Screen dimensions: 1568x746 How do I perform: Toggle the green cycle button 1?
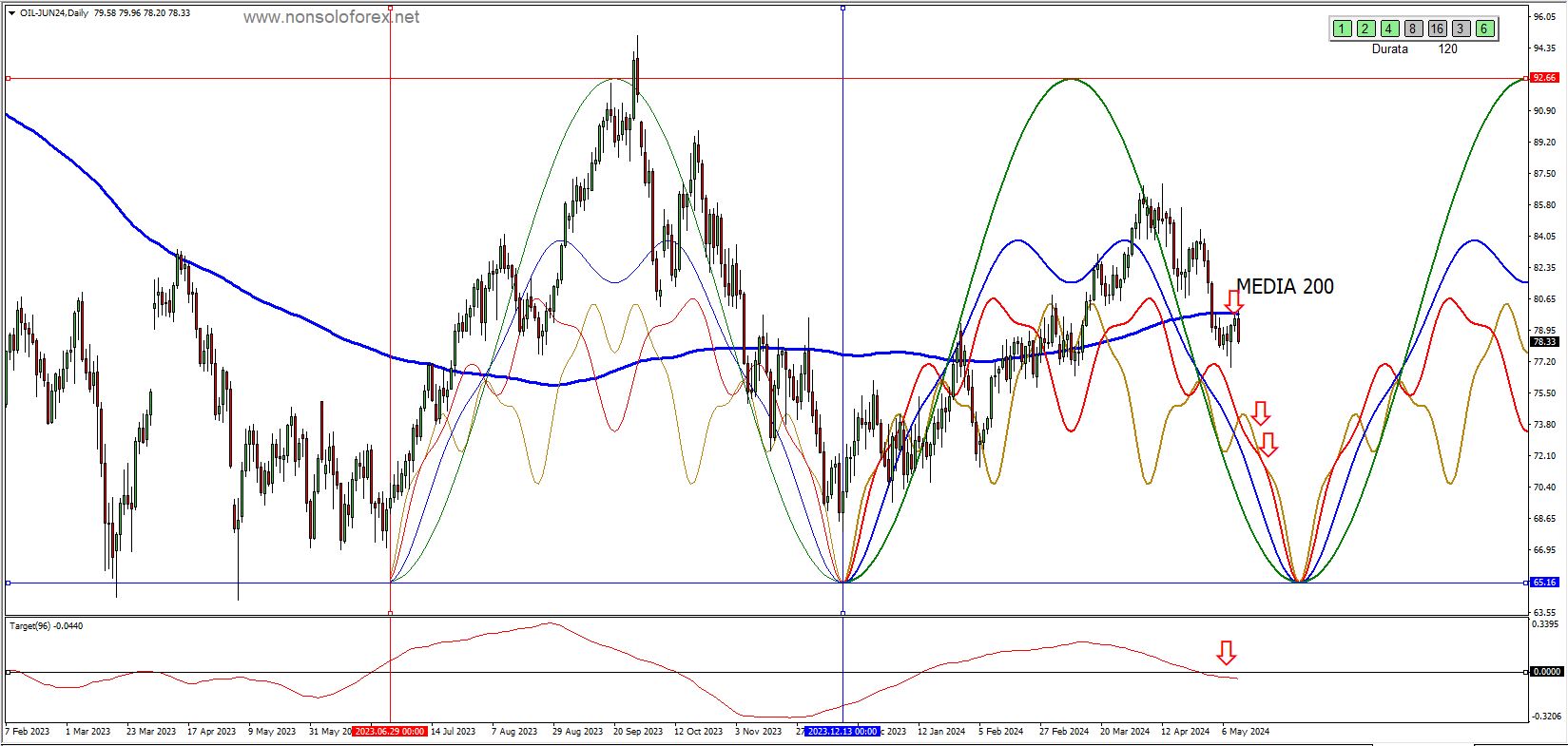pos(1341,29)
